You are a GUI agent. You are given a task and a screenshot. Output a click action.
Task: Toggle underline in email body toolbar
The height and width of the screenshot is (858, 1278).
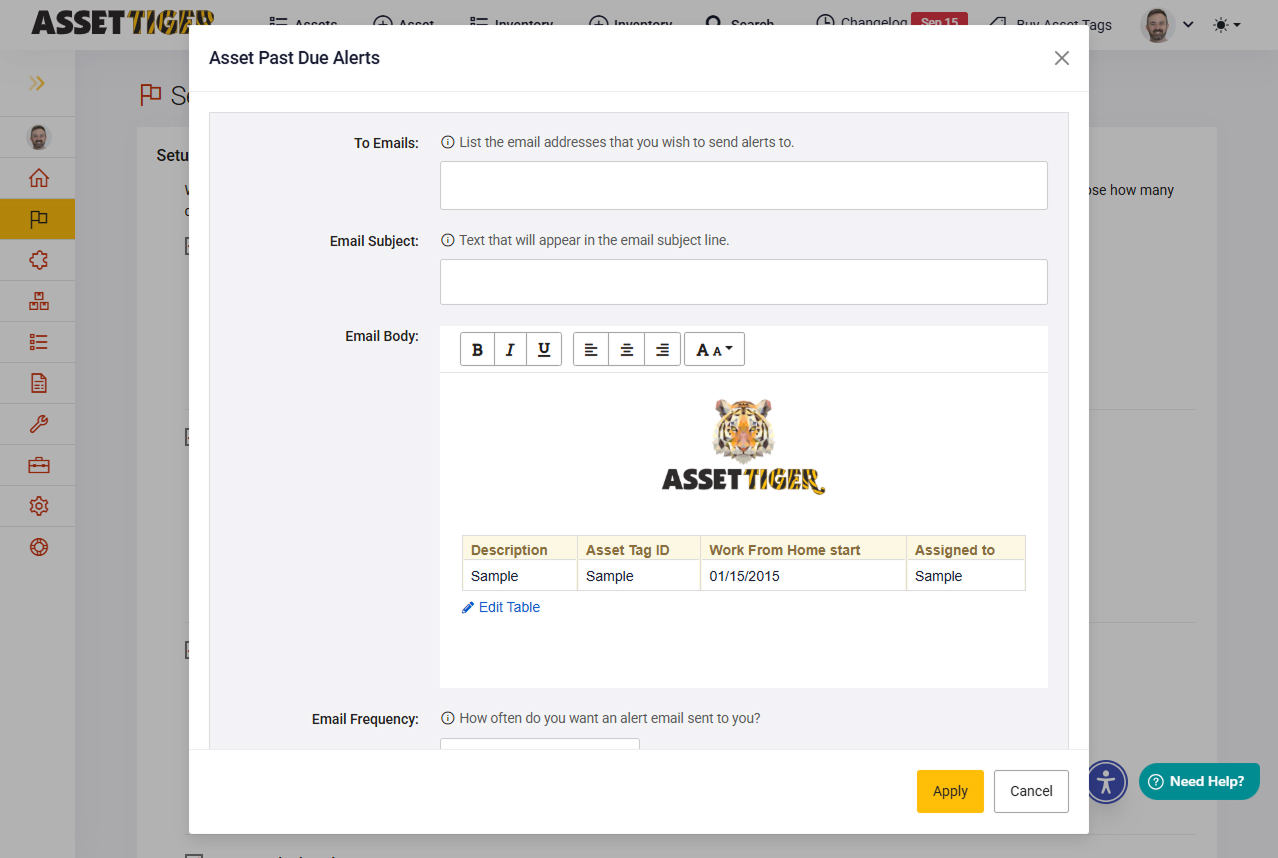pos(543,349)
